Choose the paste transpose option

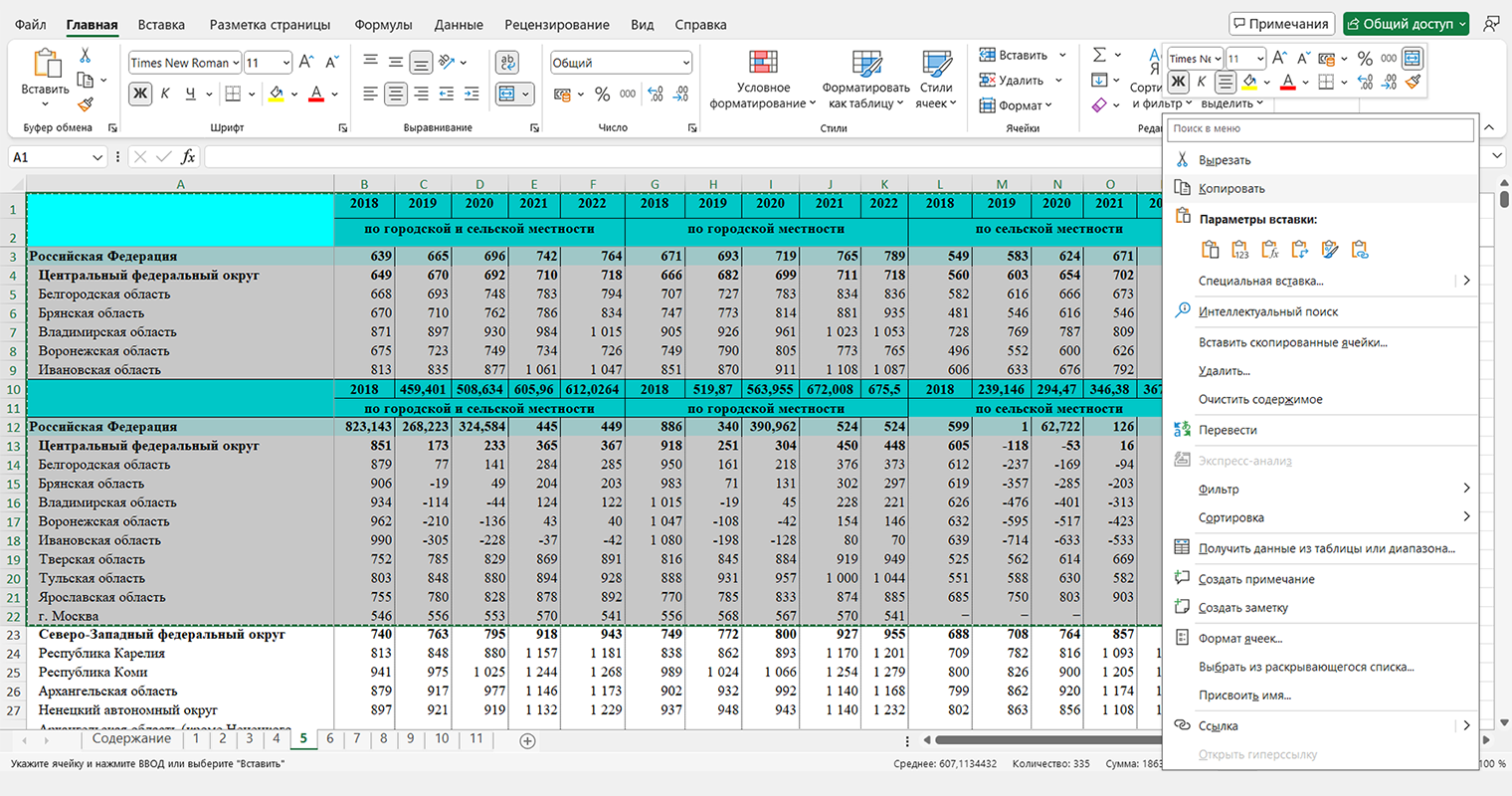(x=1300, y=250)
